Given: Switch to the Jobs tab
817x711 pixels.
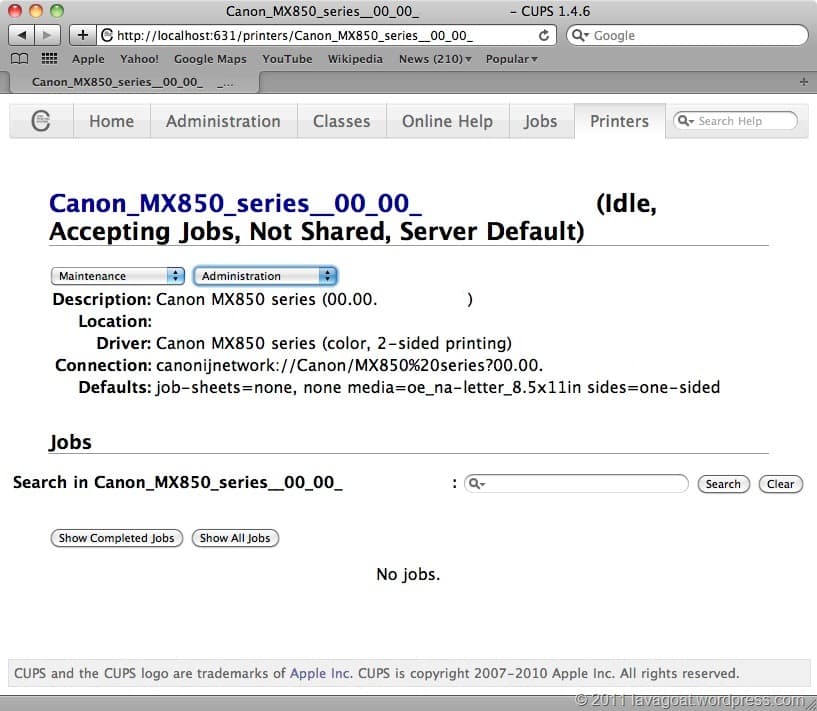Looking at the screenshot, I should (540, 121).
